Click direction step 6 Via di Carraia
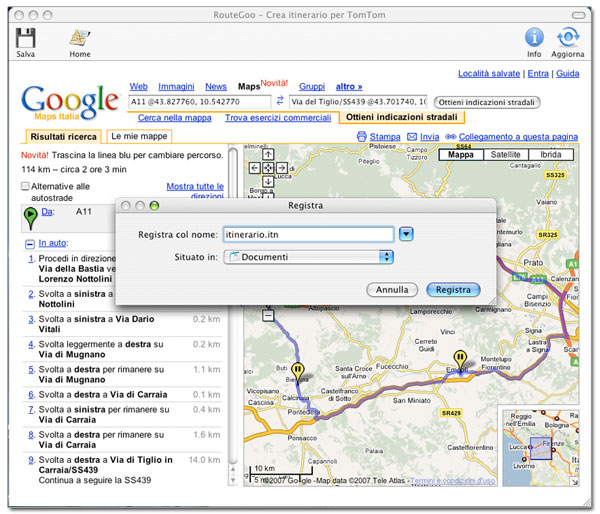600x514 pixels. click(x=122, y=395)
